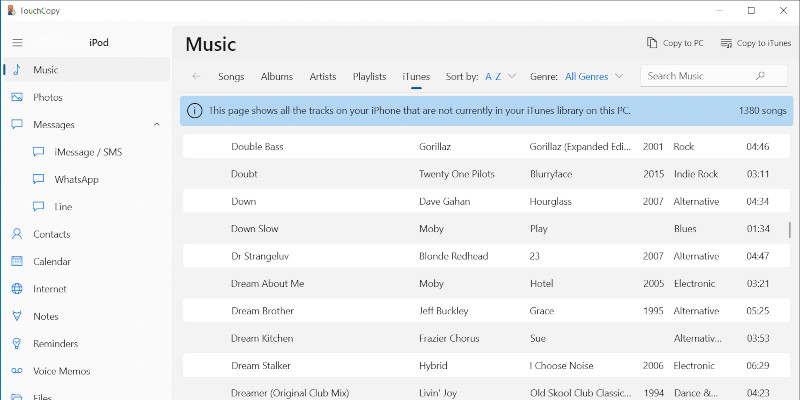Screen dimensions: 800x400
Task: Click the Copy to iTunes playlist icon
Action: pyautogui.click(x=726, y=43)
